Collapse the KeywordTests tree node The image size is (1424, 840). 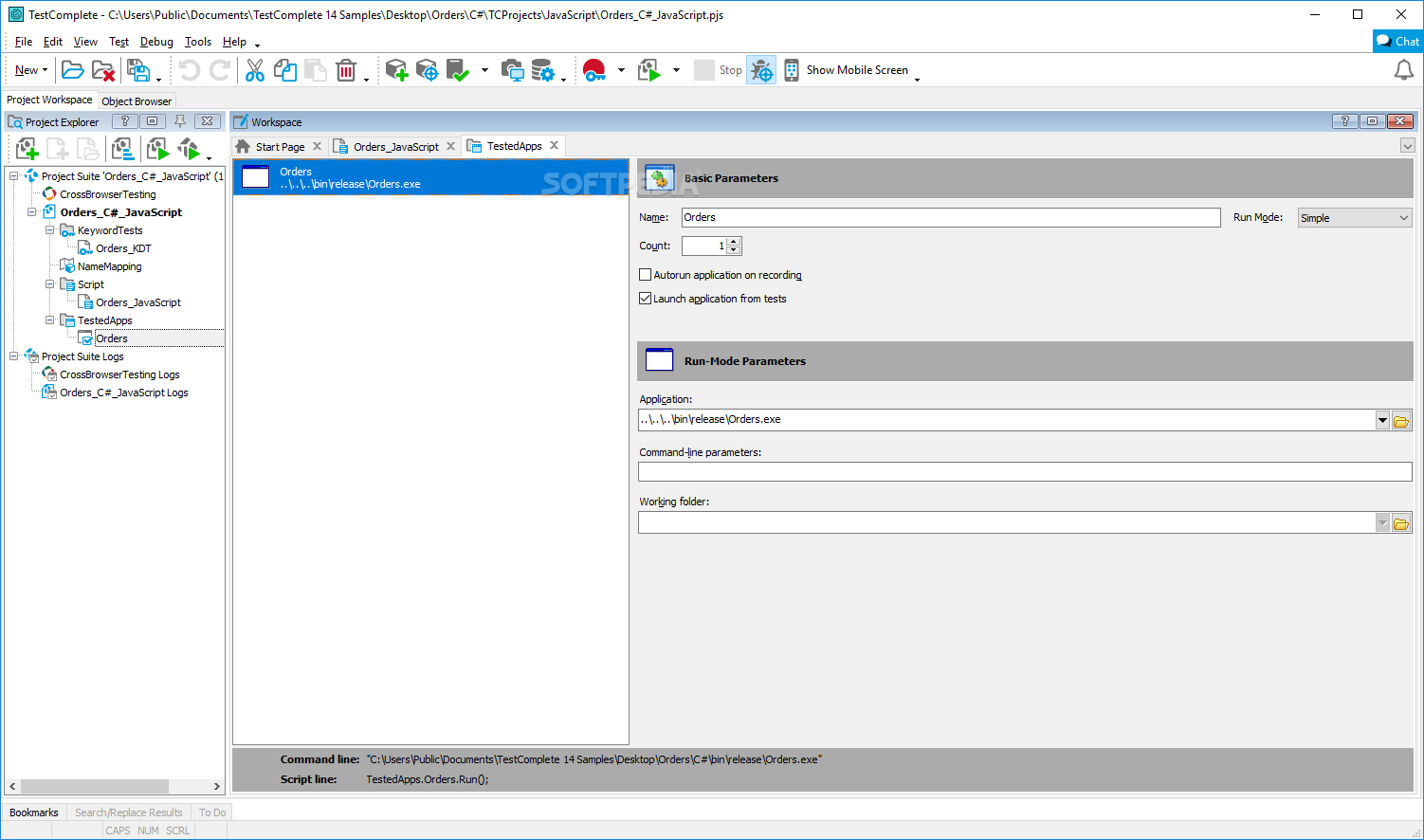click(49, 230)
